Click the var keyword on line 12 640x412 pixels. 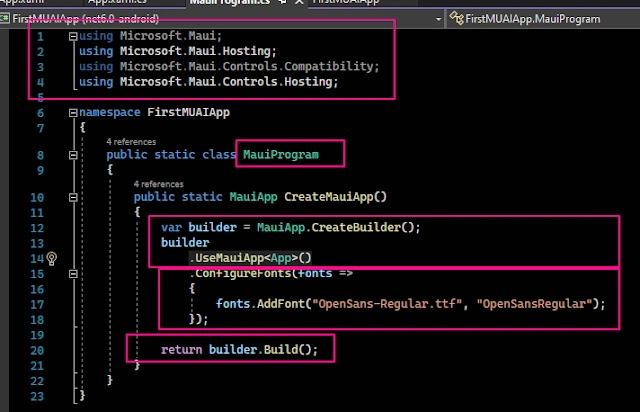point(171,227)
